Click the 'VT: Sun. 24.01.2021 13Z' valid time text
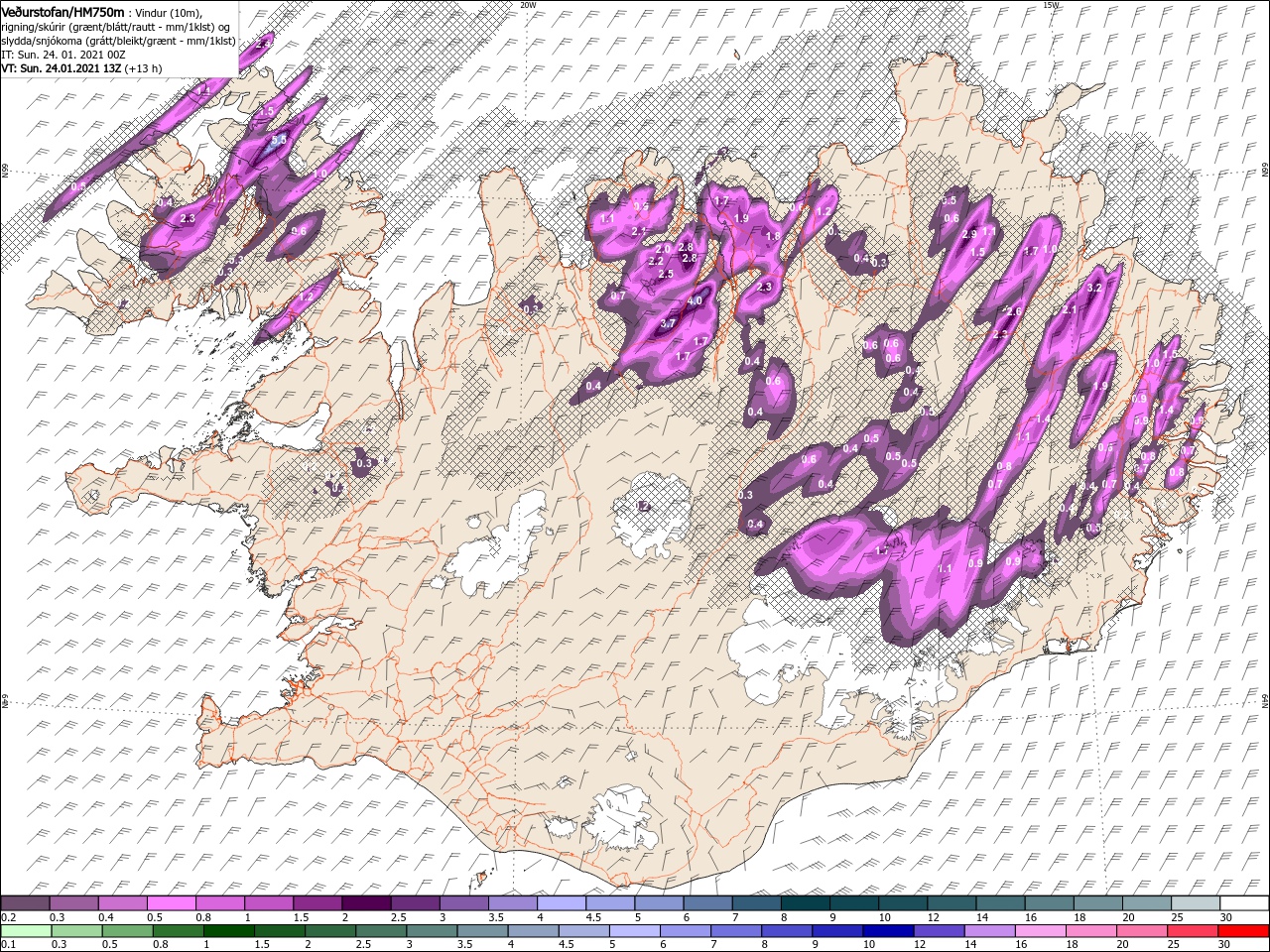This screenshot has height=952, width=1270. pyautogui.click(x=62, y=68)
